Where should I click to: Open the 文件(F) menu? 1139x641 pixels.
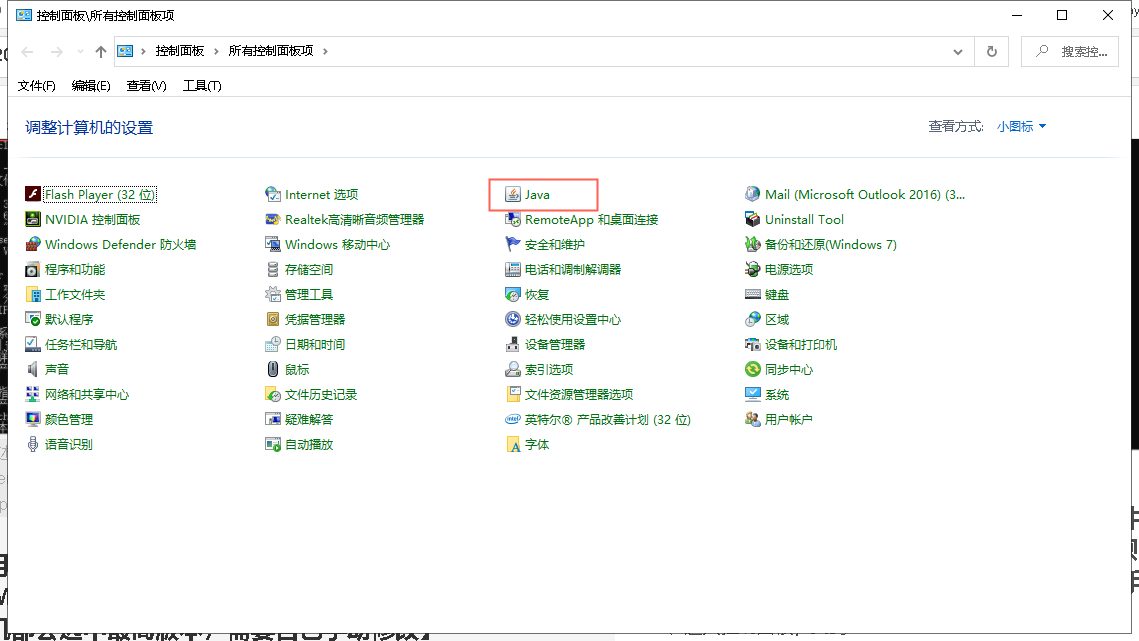[x=36, y=86]
